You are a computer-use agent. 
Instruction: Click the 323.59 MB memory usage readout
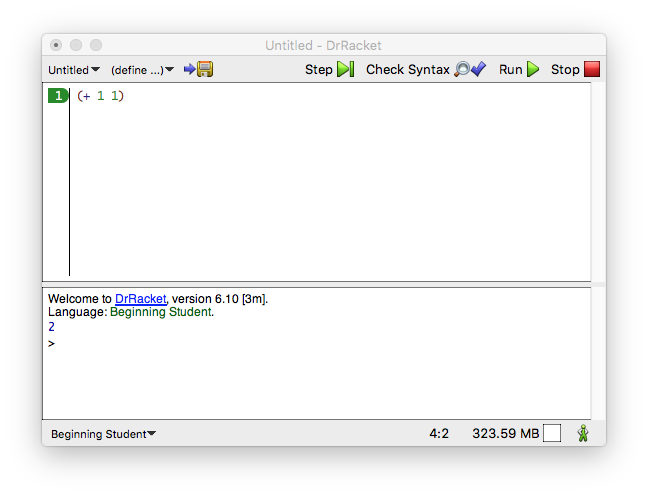(x=505, y=434)
